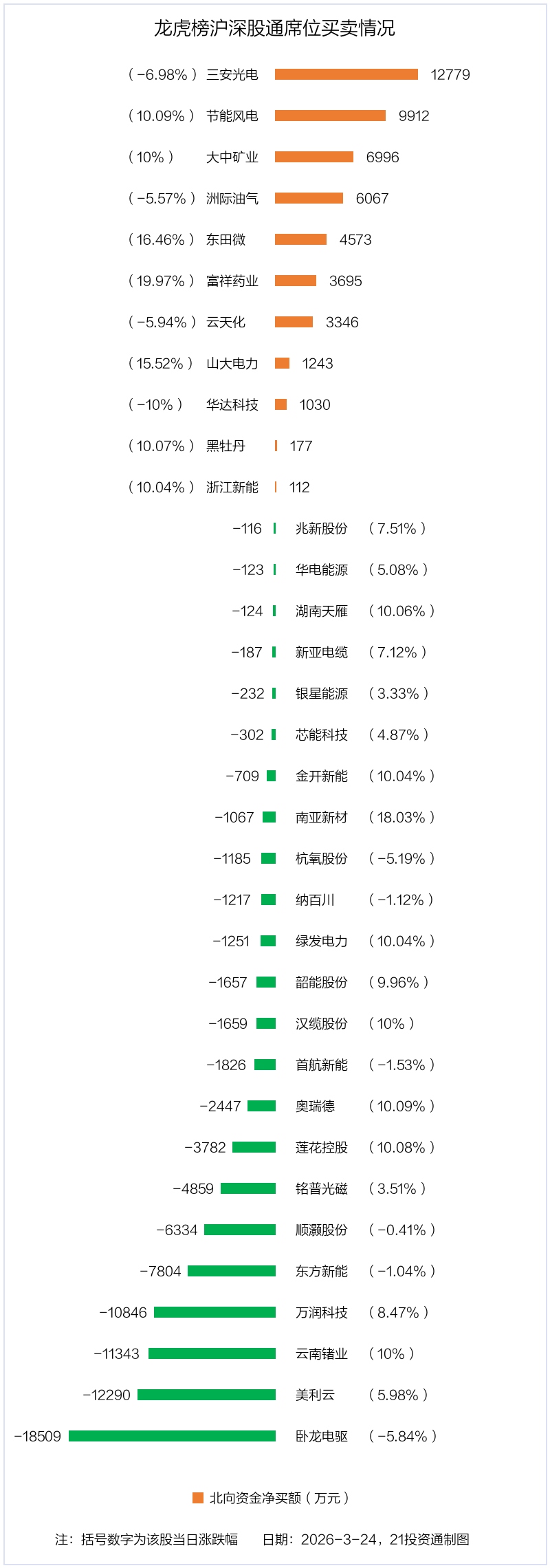
Task: Click the green bar for 云南锗业
Action: pyautogui.click(x=212, y=1353)
